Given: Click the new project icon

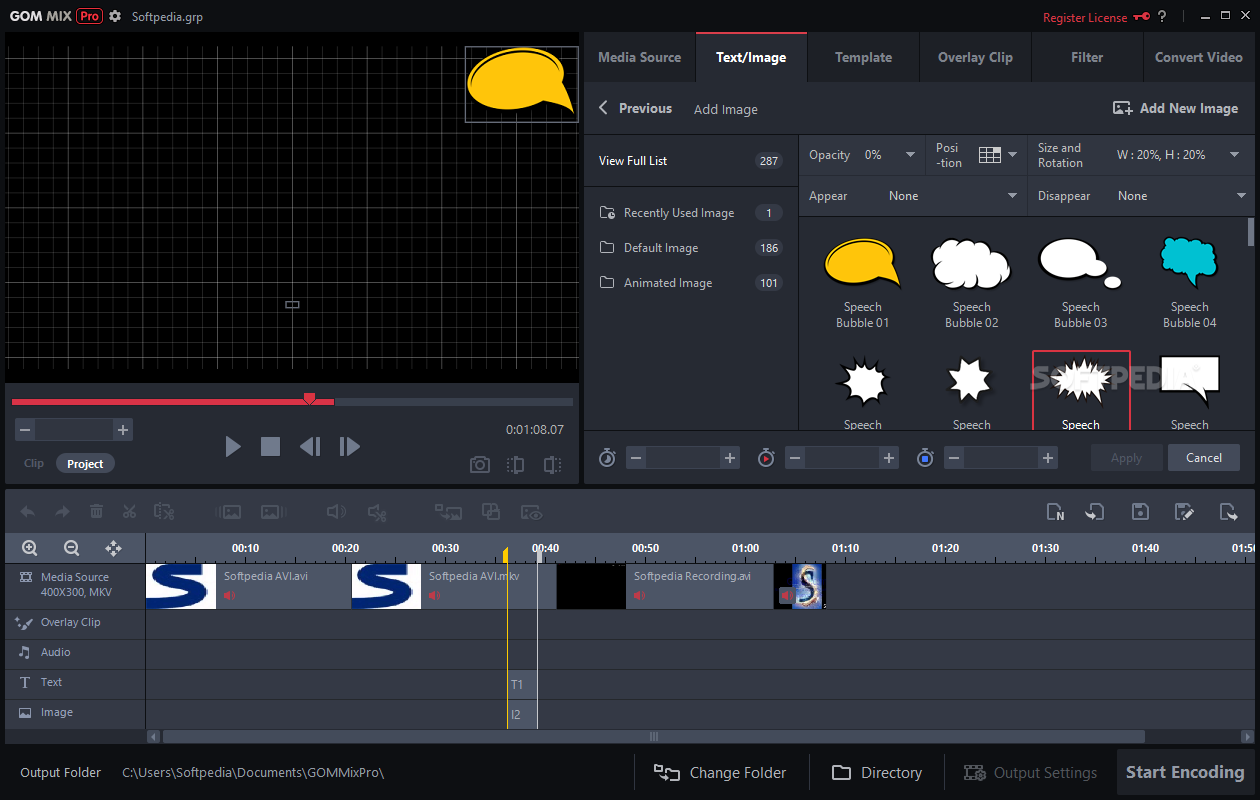Looking at the screenshot, I should (x=1055, y=512).
